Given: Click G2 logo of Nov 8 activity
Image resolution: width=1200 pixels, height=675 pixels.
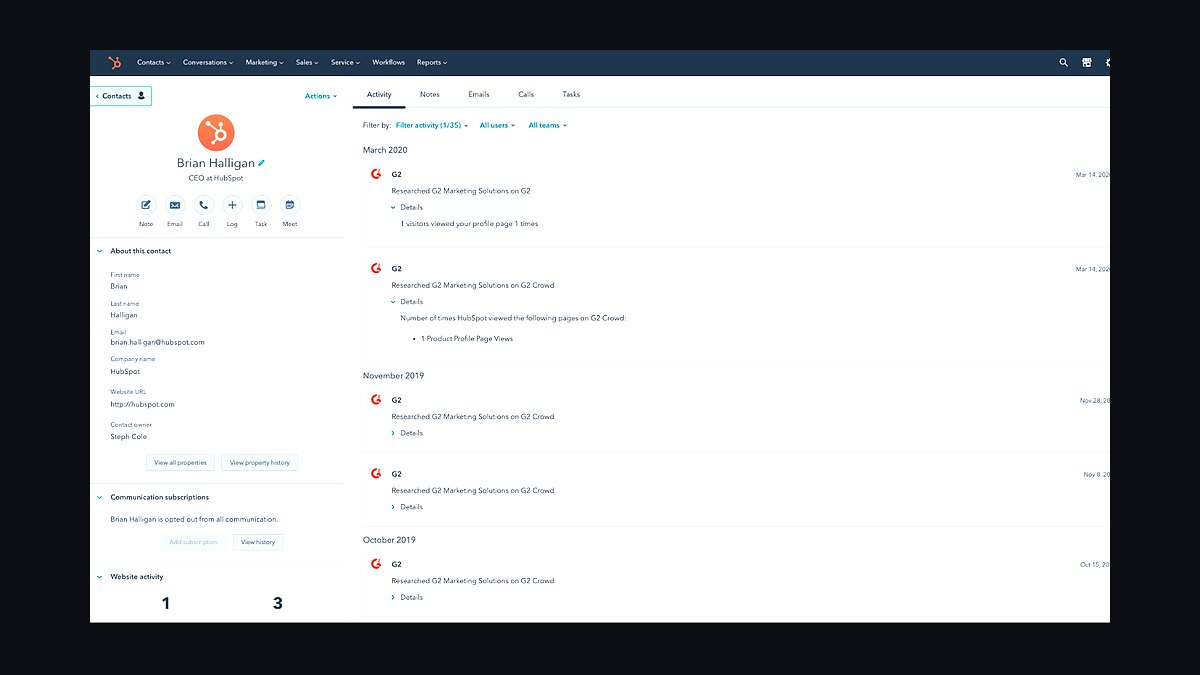Looking at the screenshot, I should [x=376, y=474].
